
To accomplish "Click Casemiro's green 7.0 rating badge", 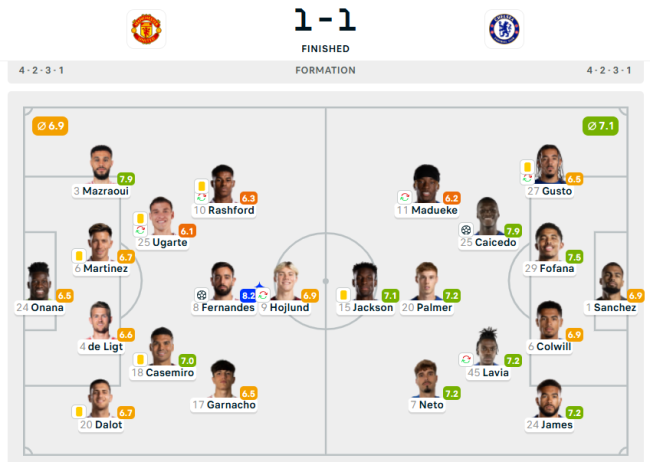I will coord(187,360).
